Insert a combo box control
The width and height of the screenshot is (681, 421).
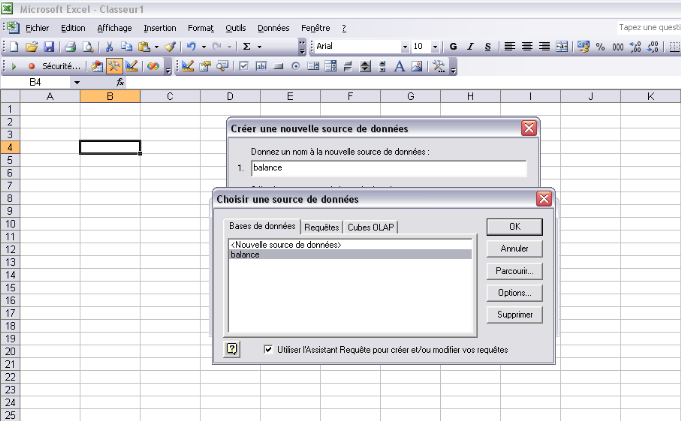click(x=331, y=66)
